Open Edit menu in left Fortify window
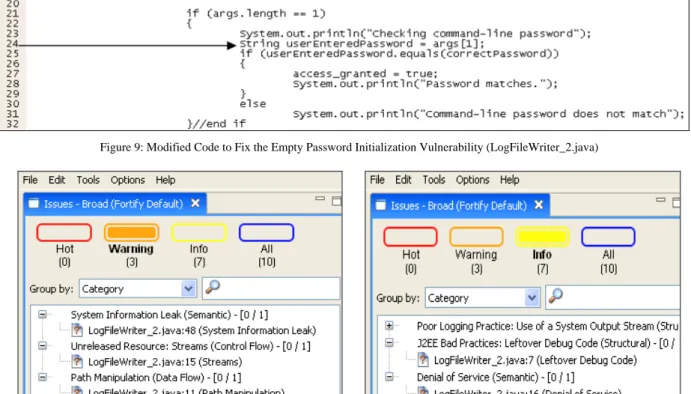Screen dimensions: 691x394 [56, 180]
